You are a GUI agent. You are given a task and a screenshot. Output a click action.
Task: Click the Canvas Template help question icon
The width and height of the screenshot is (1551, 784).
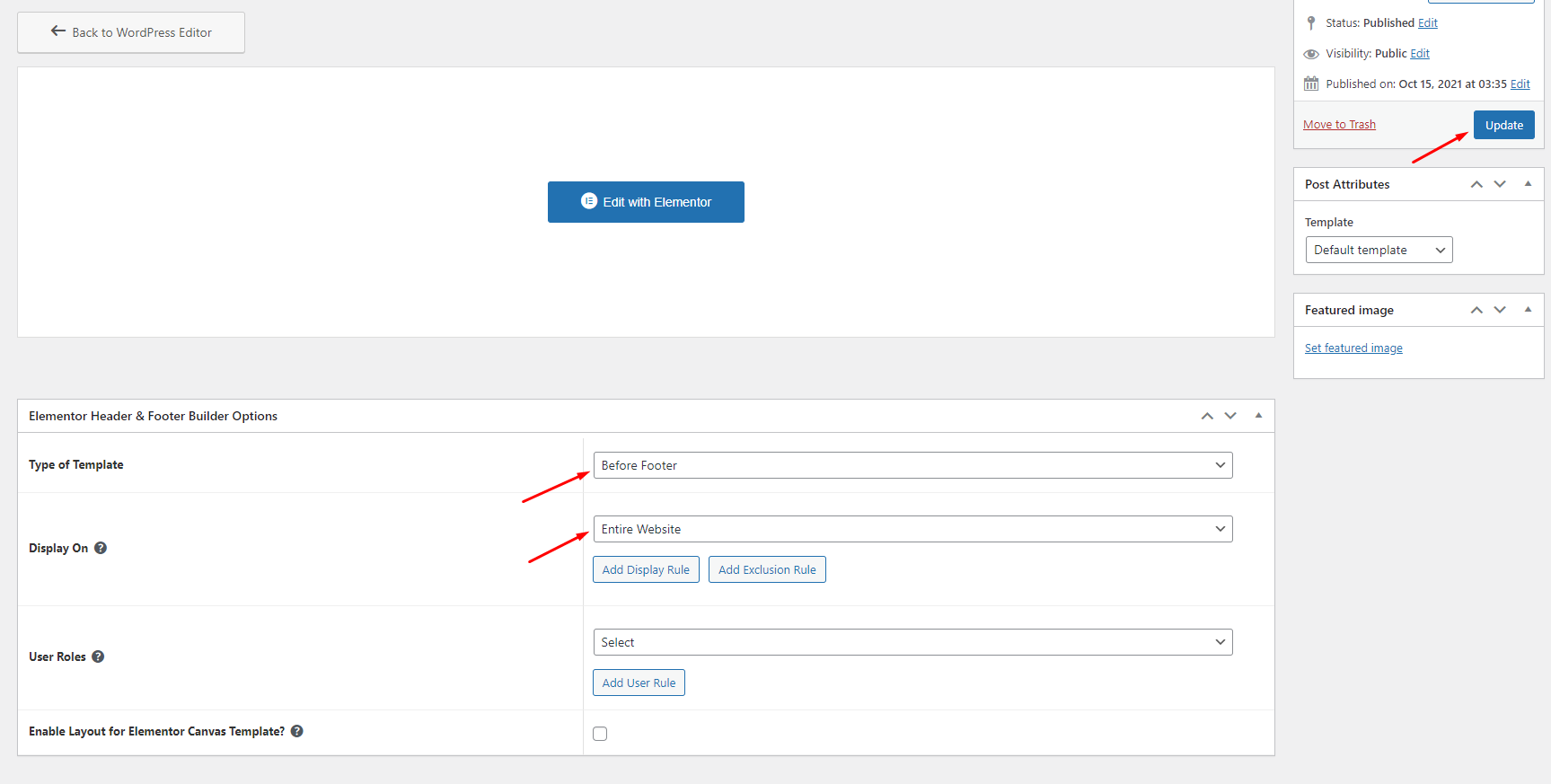click(296, 731)
